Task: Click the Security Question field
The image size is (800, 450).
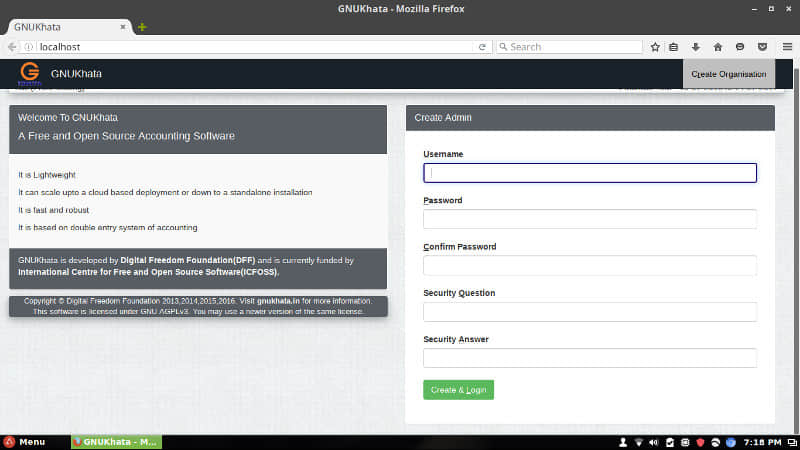Action: [x=590, y=312]
